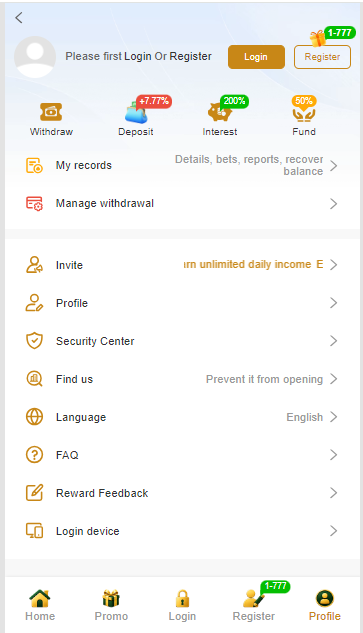Click the back arrow icon
This screenshot has height=633, width=363.
tap(19, 18)
